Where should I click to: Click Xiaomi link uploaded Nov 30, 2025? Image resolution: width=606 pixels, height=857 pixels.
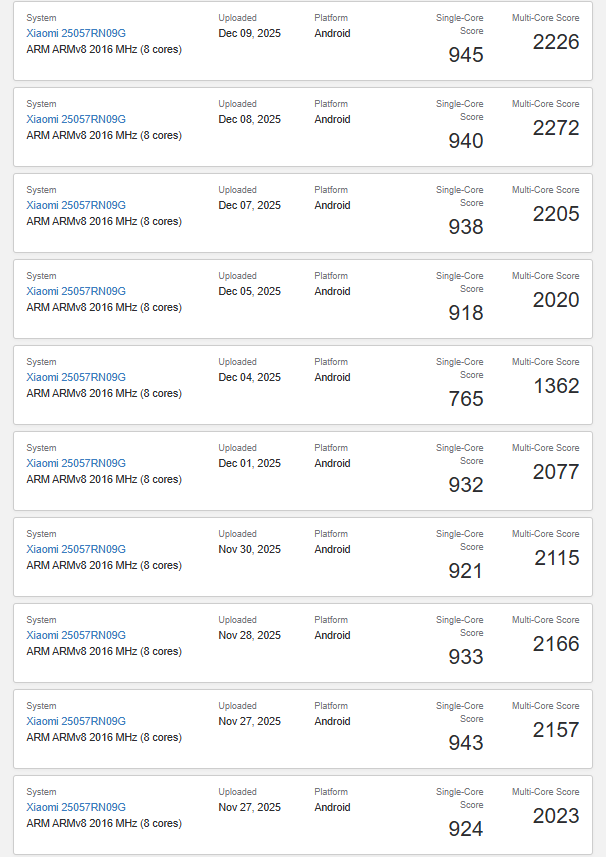[x=76, y=549]
